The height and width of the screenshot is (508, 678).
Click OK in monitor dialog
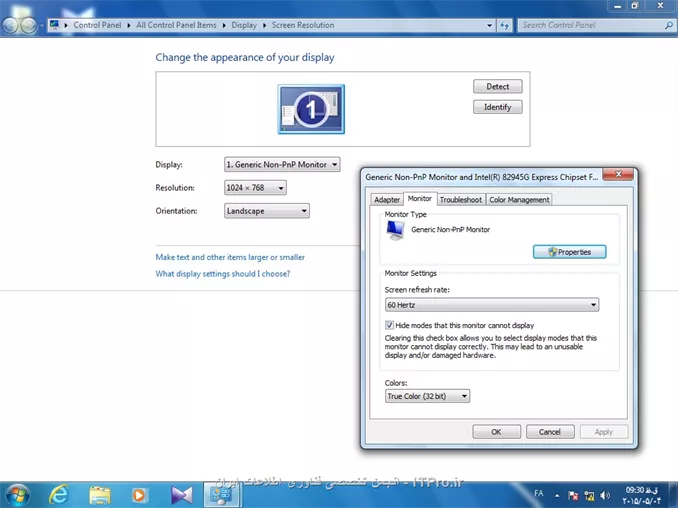[496, 432]
